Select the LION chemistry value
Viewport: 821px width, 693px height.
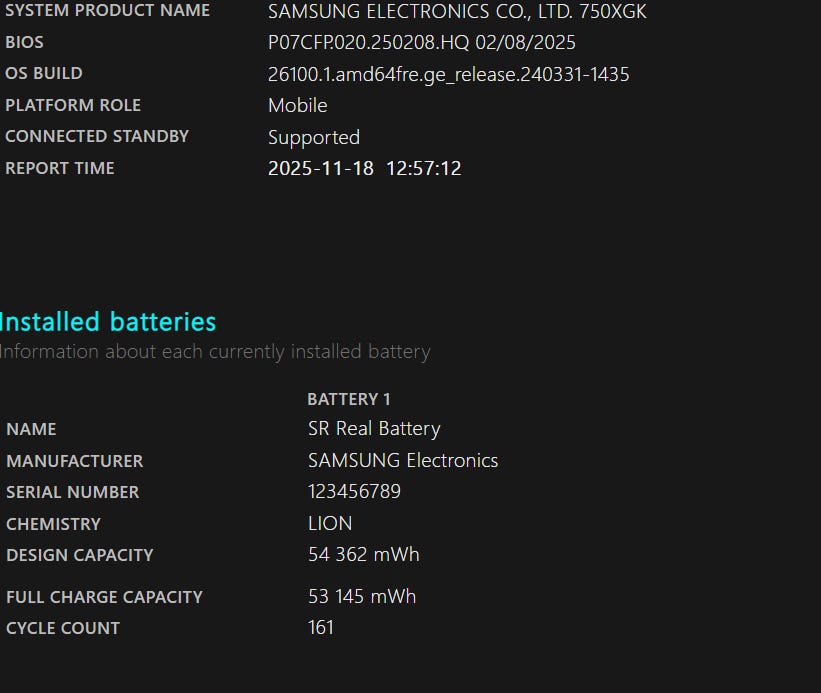point(330,524)
